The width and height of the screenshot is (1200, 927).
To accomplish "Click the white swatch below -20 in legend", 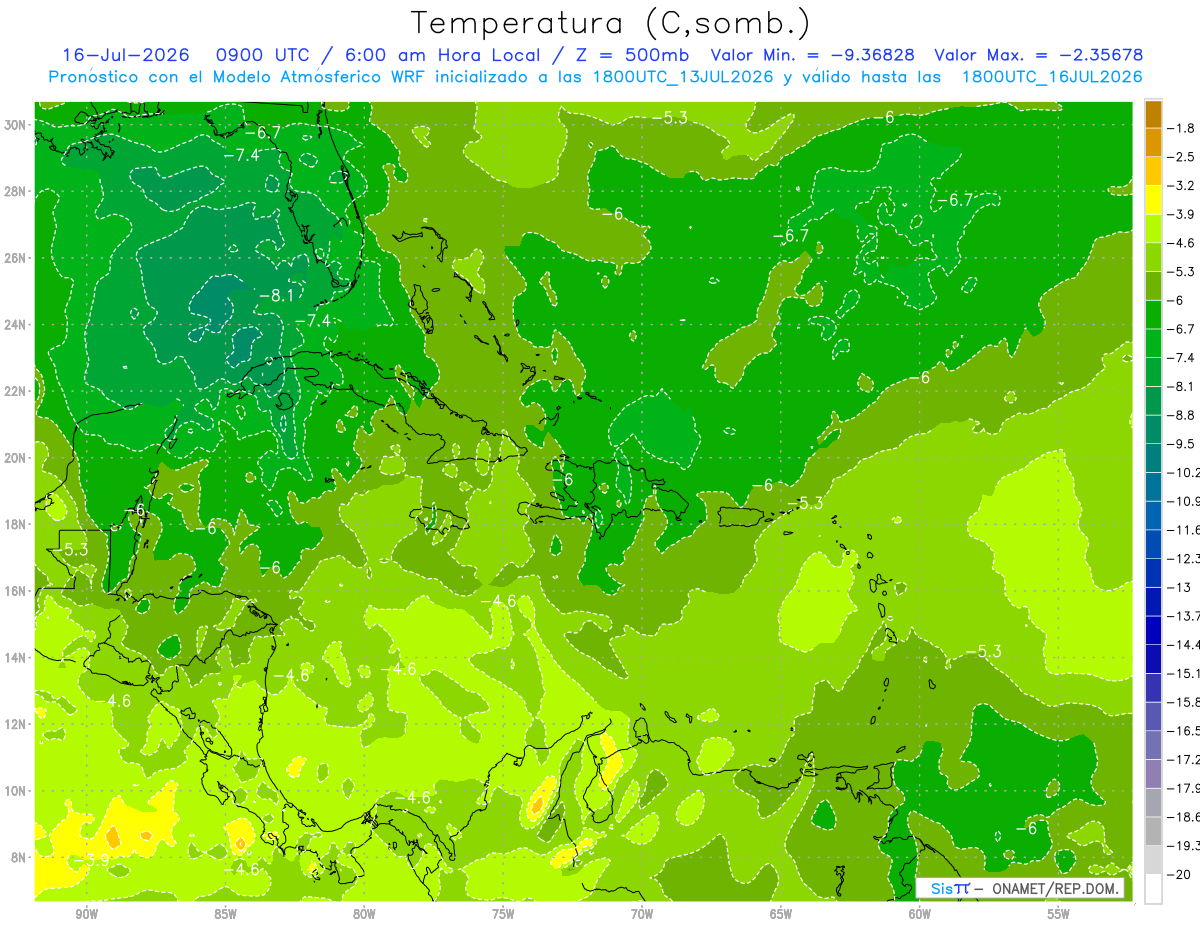I will point(1153,889).
